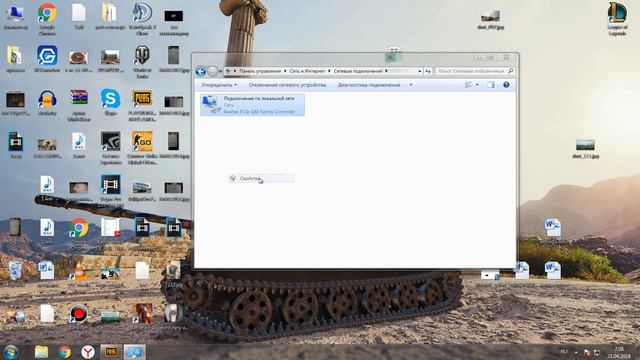Select the PUBG desktop shortcut
The image size is (640, 360).
[142, 105]
